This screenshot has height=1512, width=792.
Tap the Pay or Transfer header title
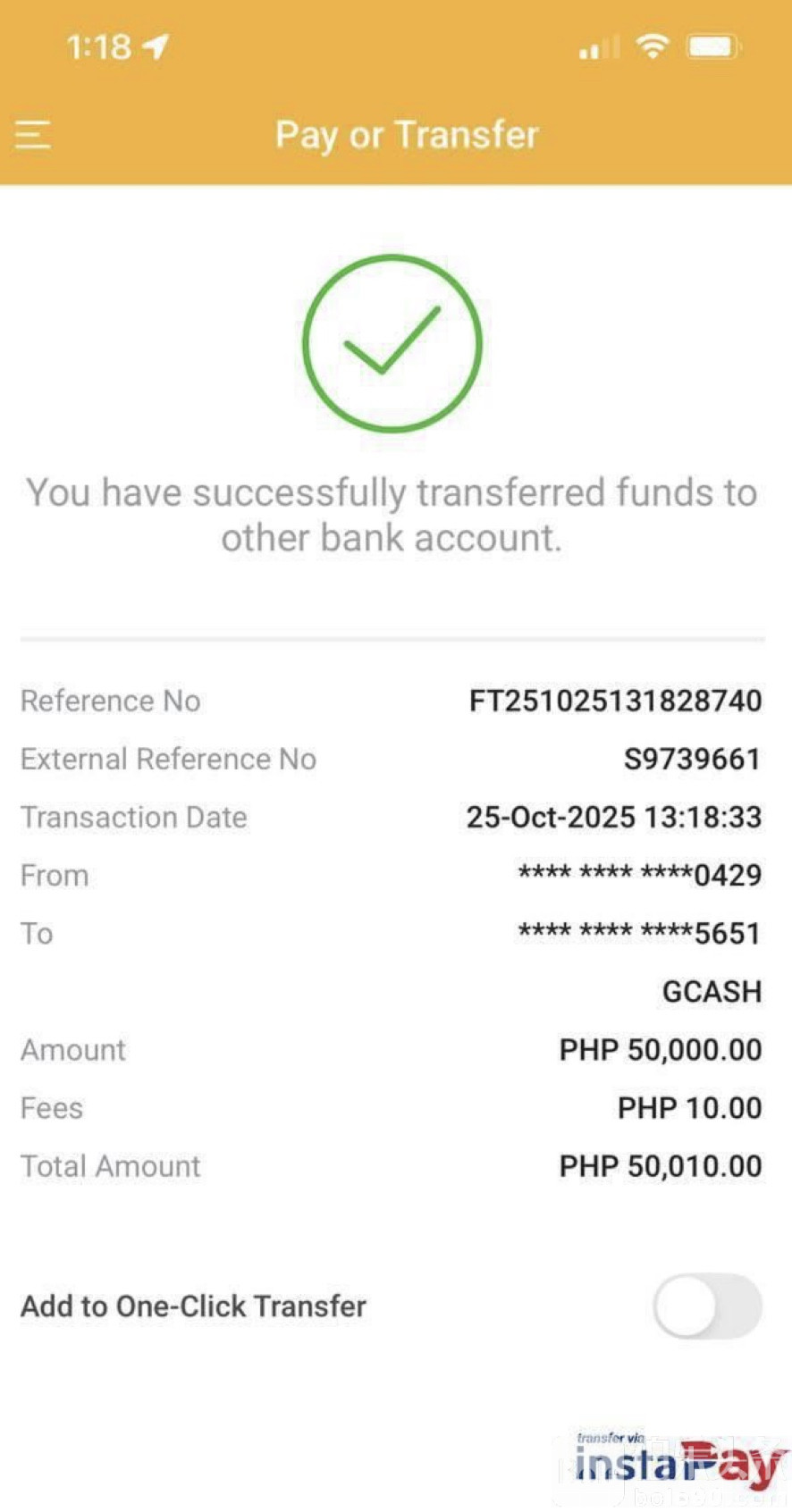click(x=407, y=135)
